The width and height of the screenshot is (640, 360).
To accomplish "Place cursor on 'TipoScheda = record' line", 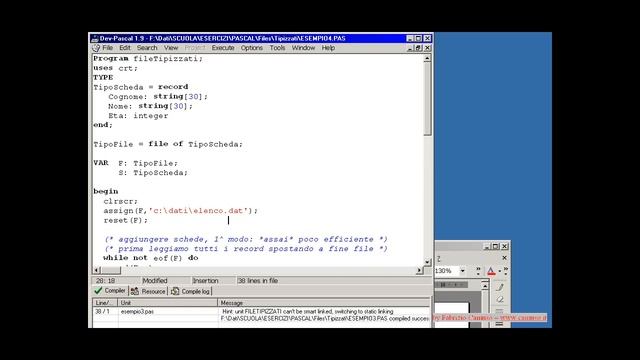I will pyautogui.click(x=140, y=87).
